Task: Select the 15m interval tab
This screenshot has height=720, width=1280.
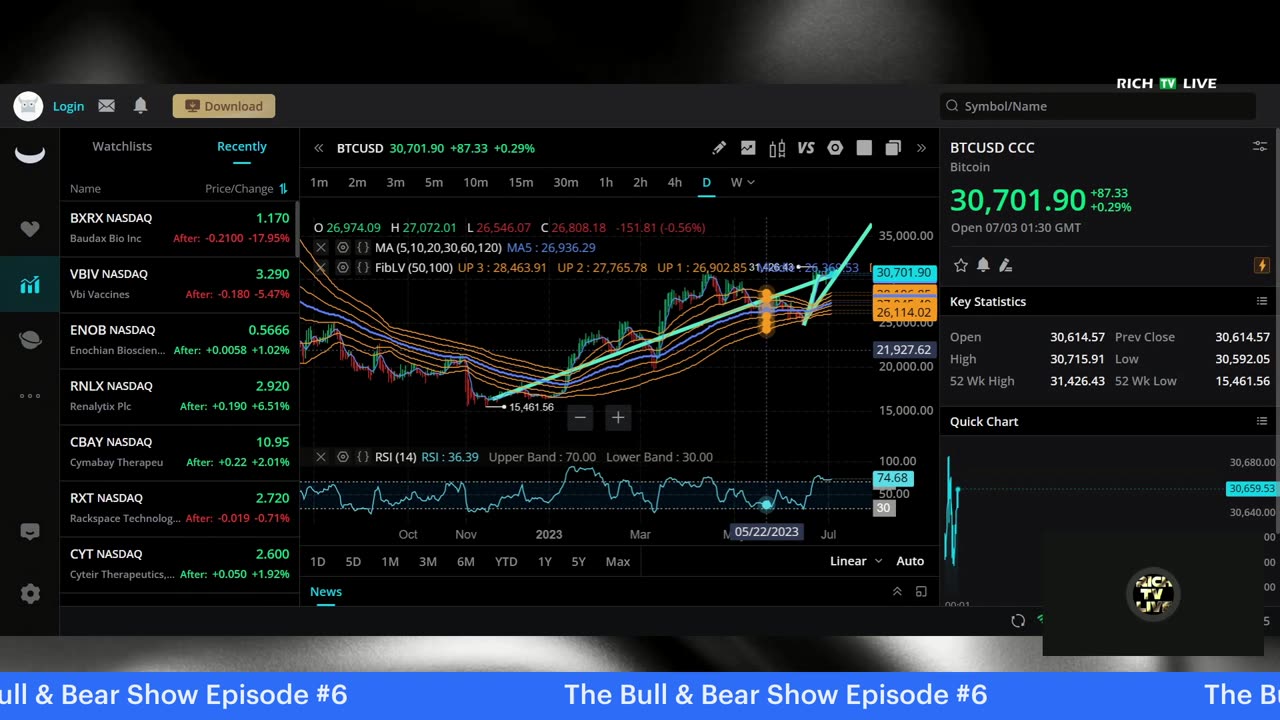Action: click(x=521, y=182)
